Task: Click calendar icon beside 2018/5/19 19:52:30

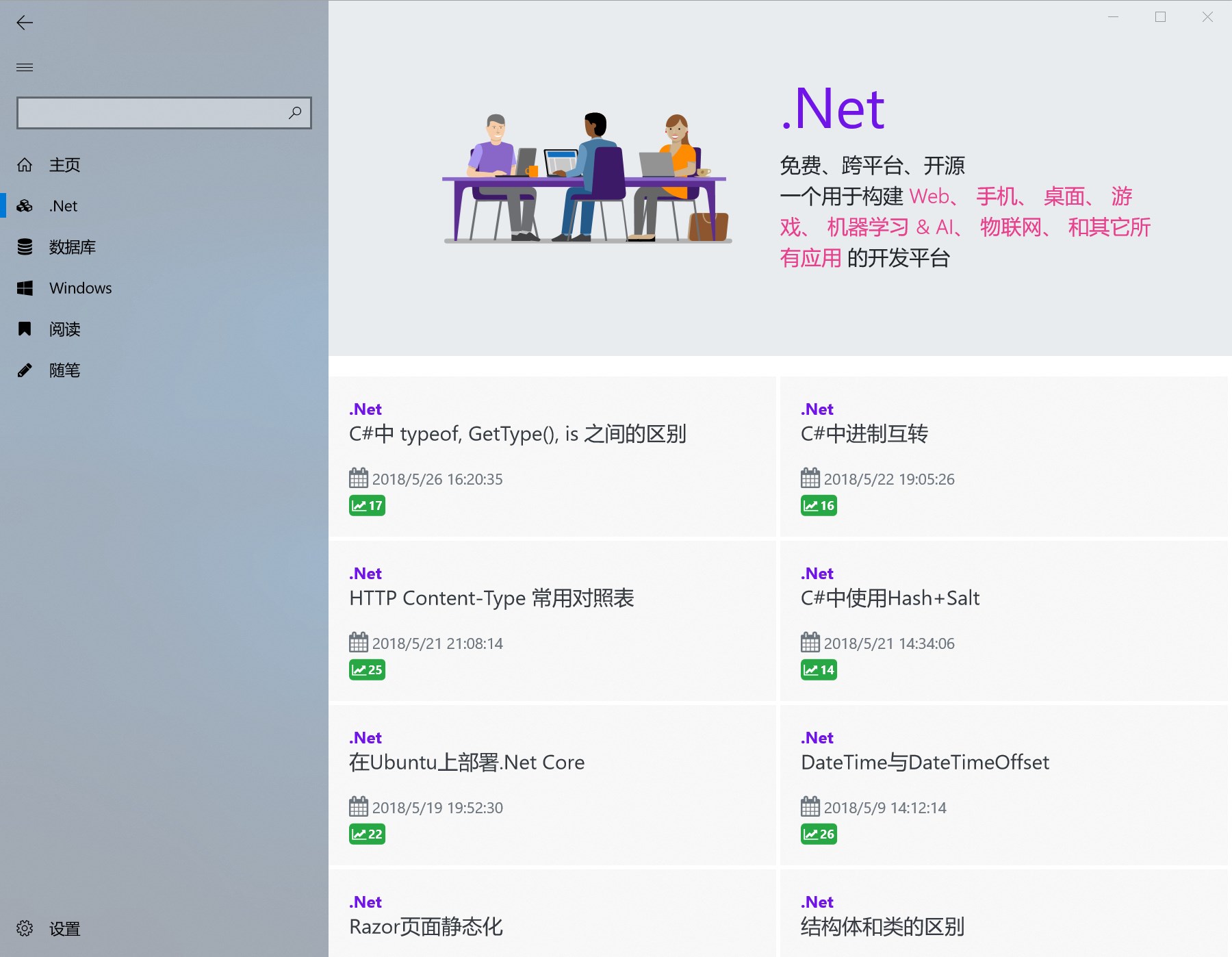Action: click(x=359, y=806)
